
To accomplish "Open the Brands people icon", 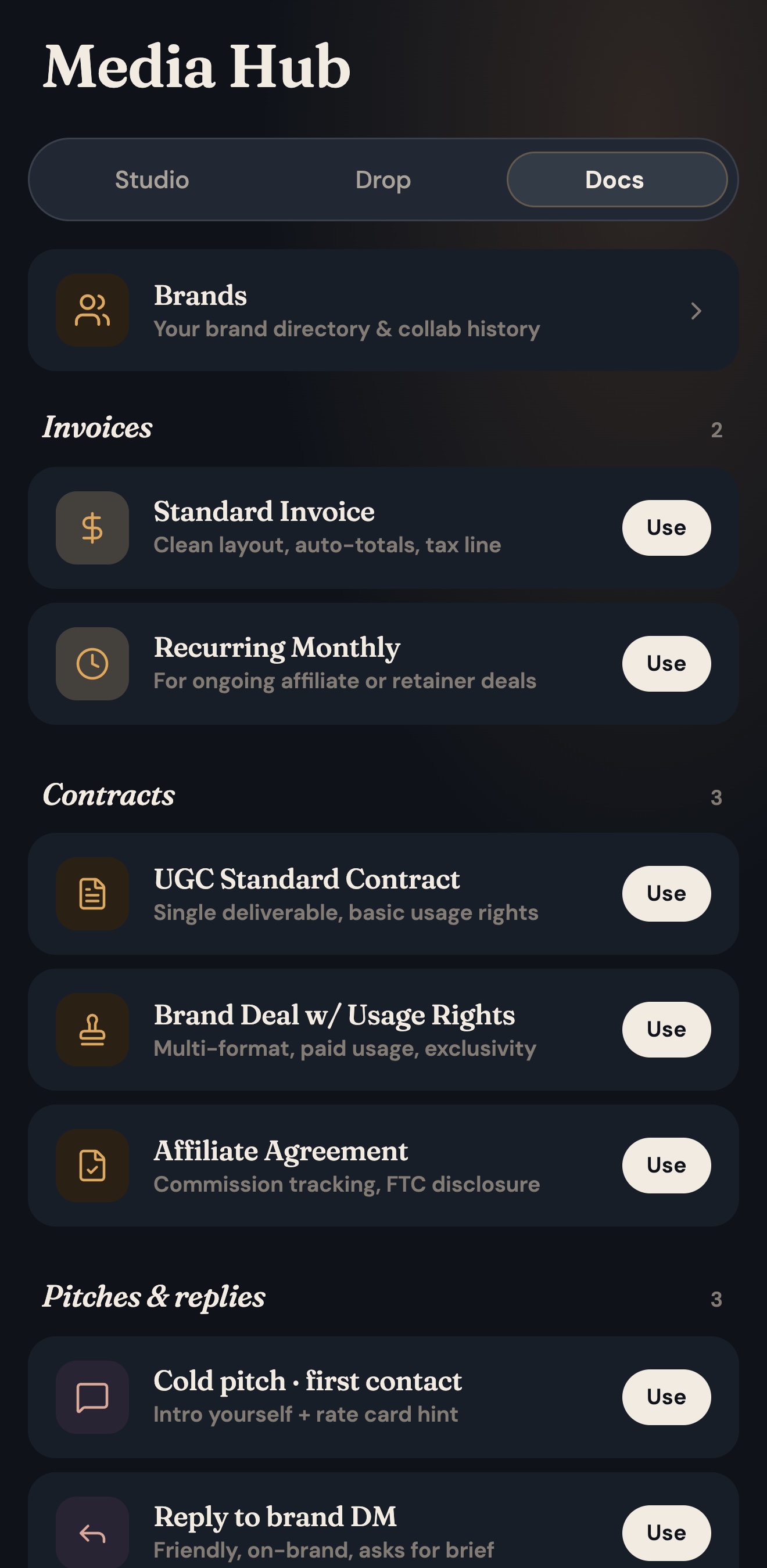I will pos(92,311).
